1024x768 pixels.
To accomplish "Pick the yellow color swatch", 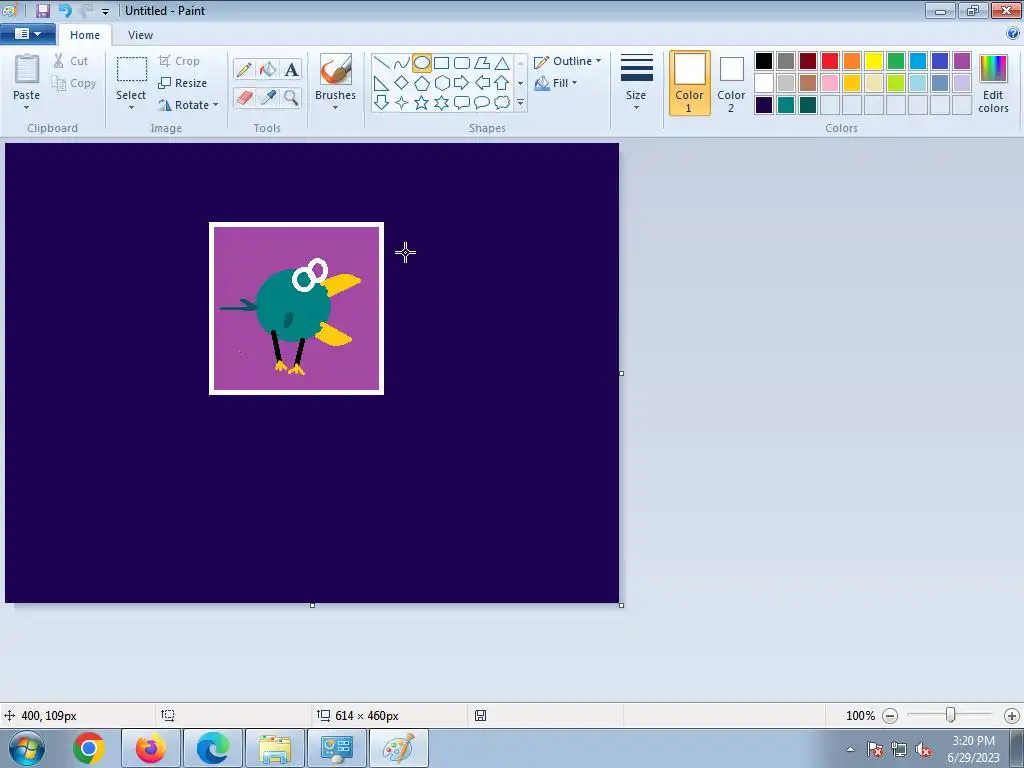I will click(x=874, y=61).
